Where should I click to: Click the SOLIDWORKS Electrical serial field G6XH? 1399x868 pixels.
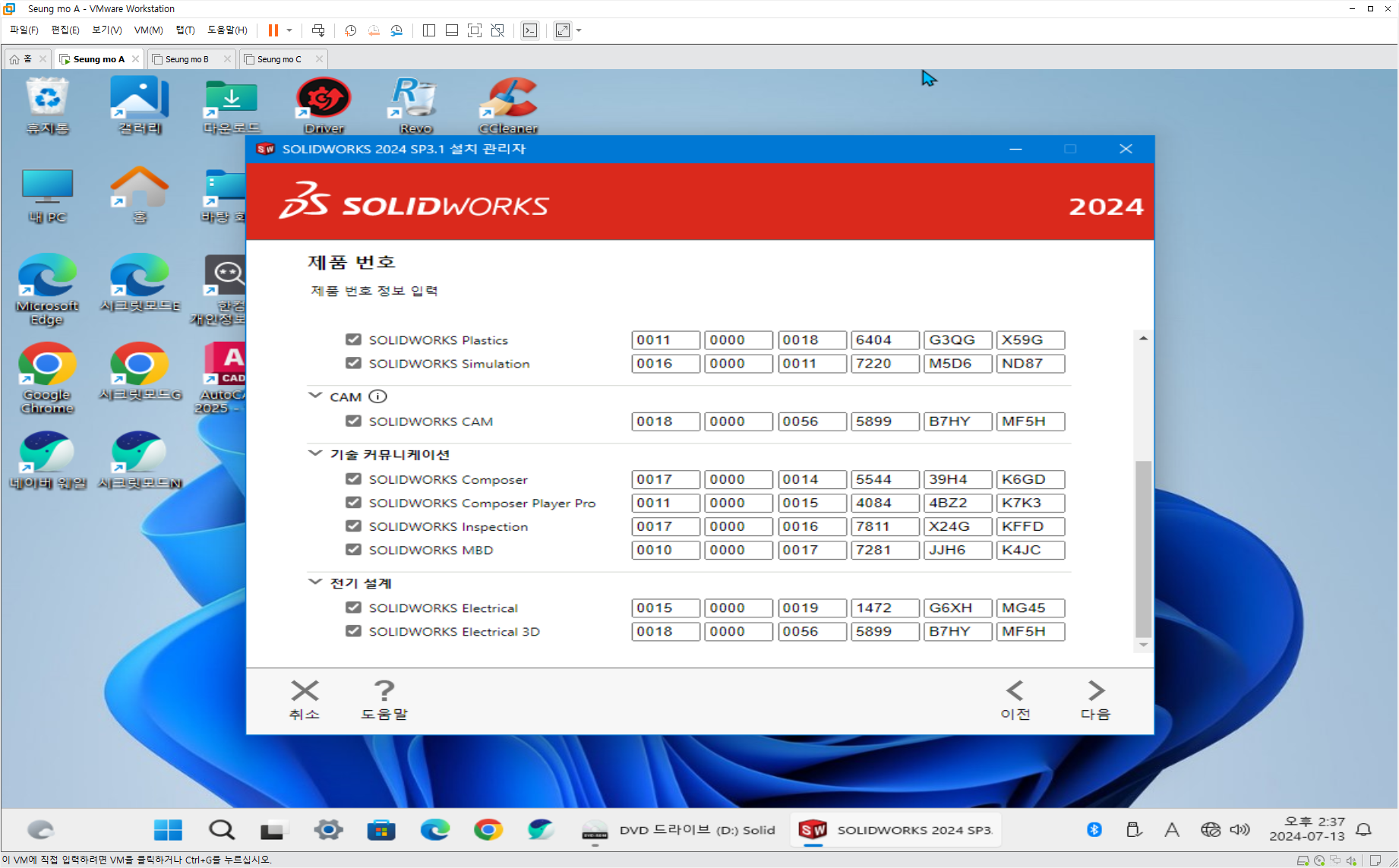(x=958, y=608)
